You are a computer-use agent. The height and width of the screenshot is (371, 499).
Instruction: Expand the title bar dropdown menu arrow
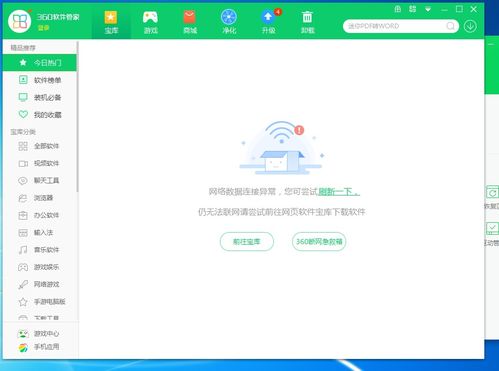pyautogui.click(x=428, y=9)
